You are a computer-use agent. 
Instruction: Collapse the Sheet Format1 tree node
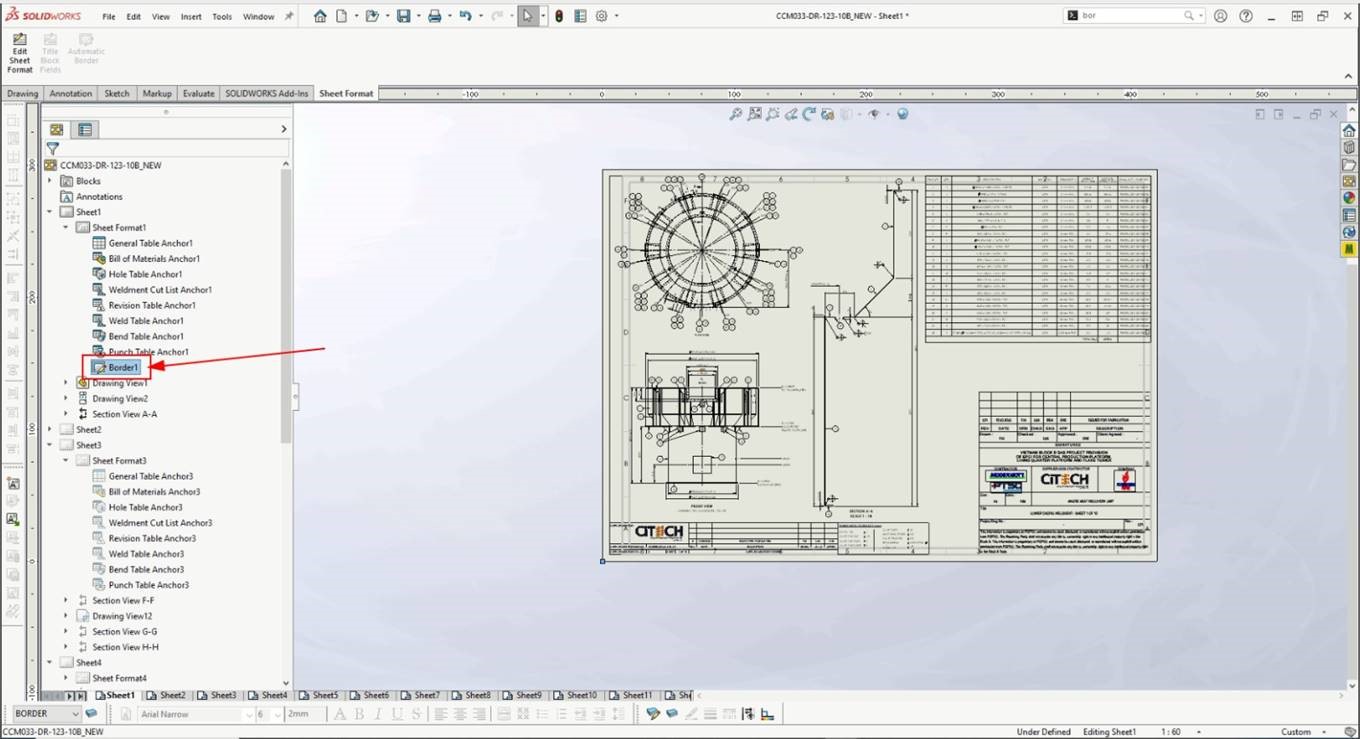click(x=66, y=228)
